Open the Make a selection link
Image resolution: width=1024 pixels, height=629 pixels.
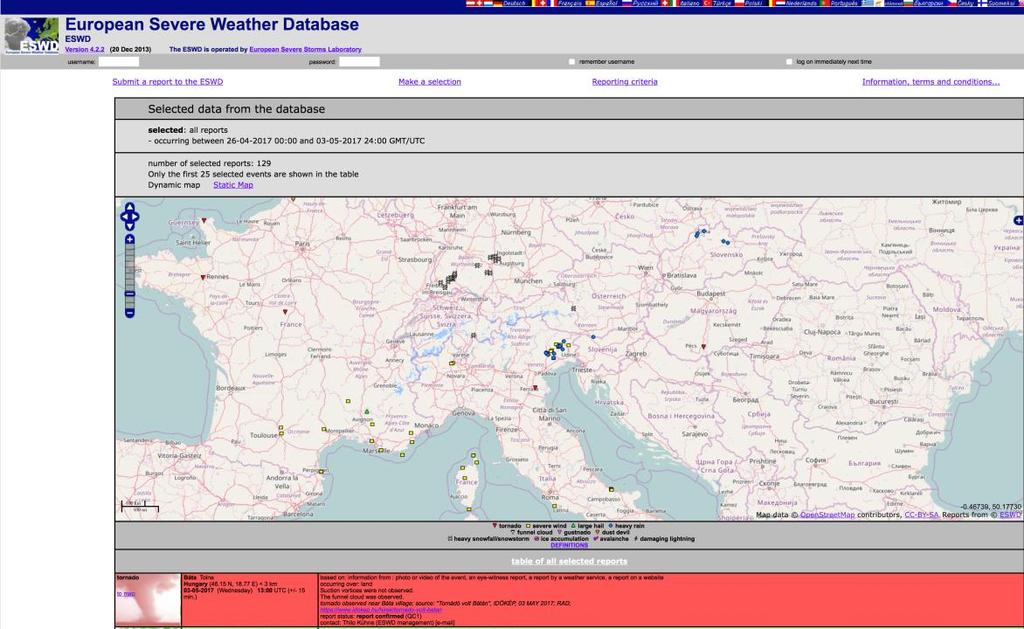430,82
